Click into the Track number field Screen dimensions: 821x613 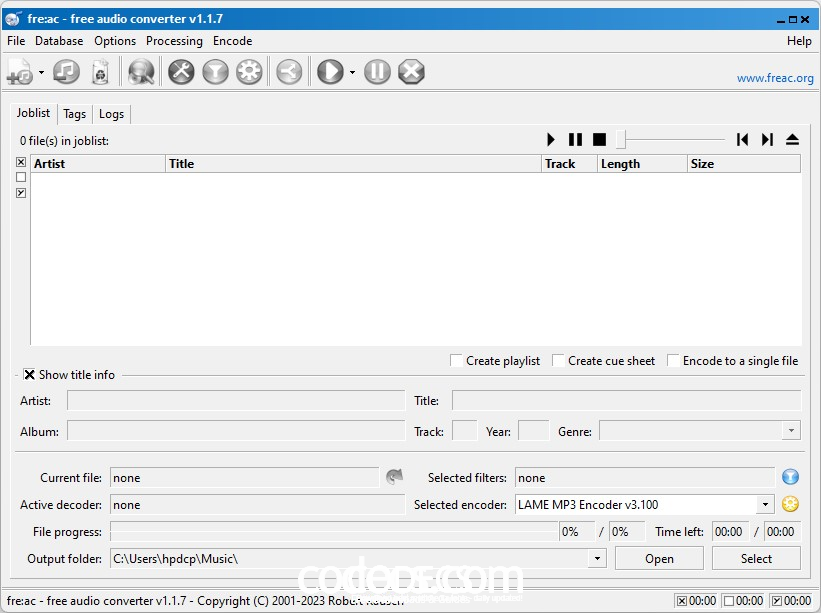coord(464,431)
